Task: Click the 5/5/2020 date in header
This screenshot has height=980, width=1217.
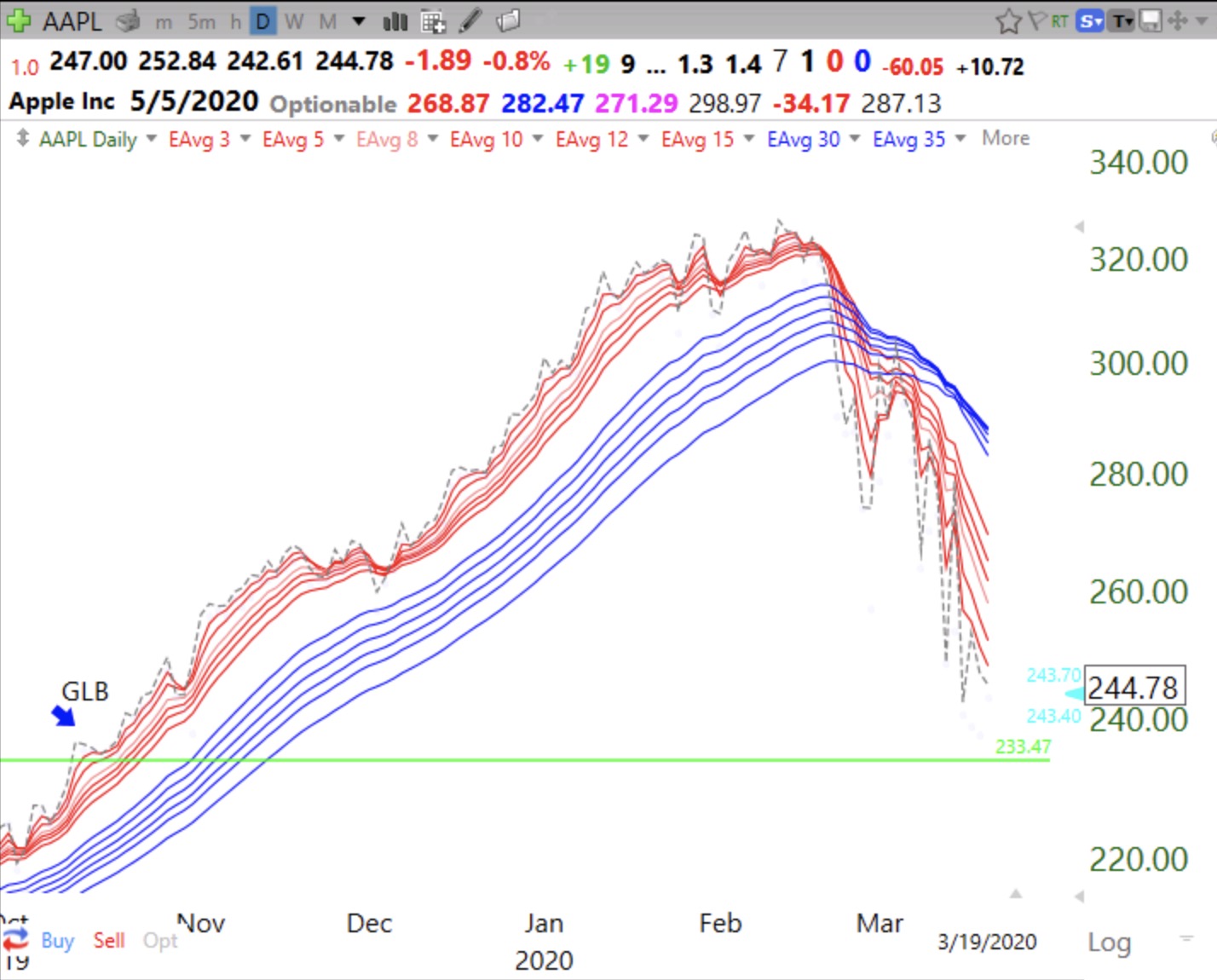Action: [193, 101]
